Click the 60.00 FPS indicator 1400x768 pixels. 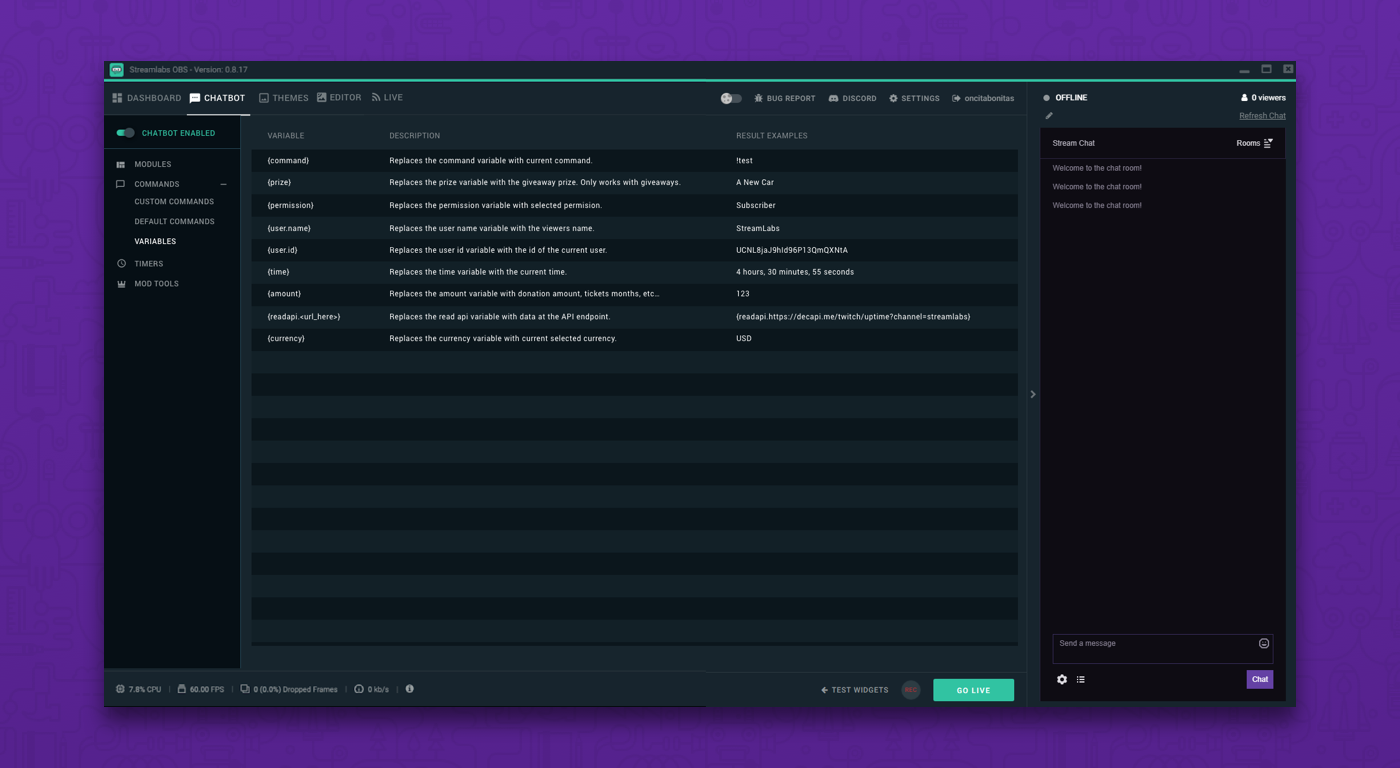click(x=200, y=690)
